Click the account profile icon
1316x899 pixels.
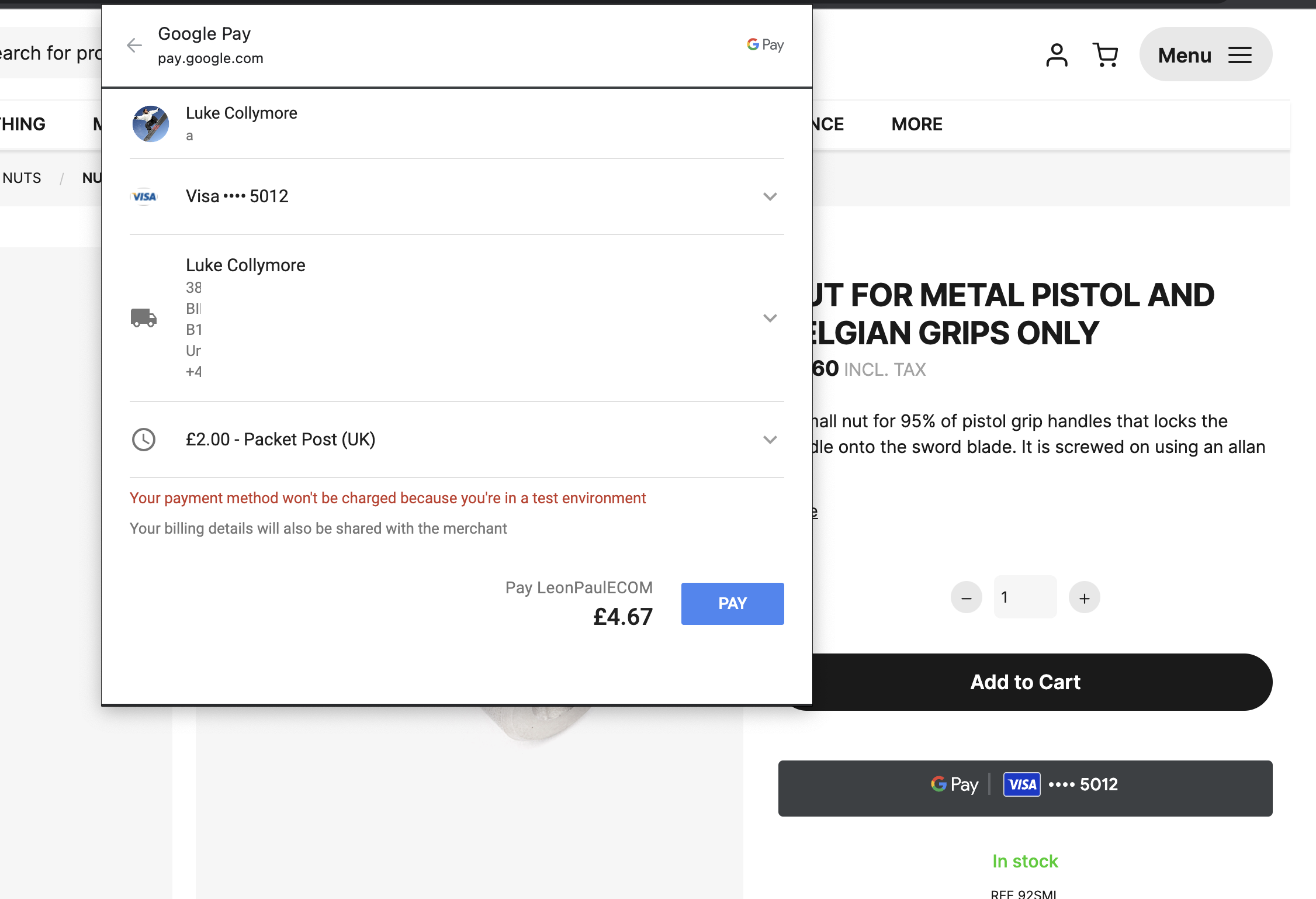click(1056, 55)
